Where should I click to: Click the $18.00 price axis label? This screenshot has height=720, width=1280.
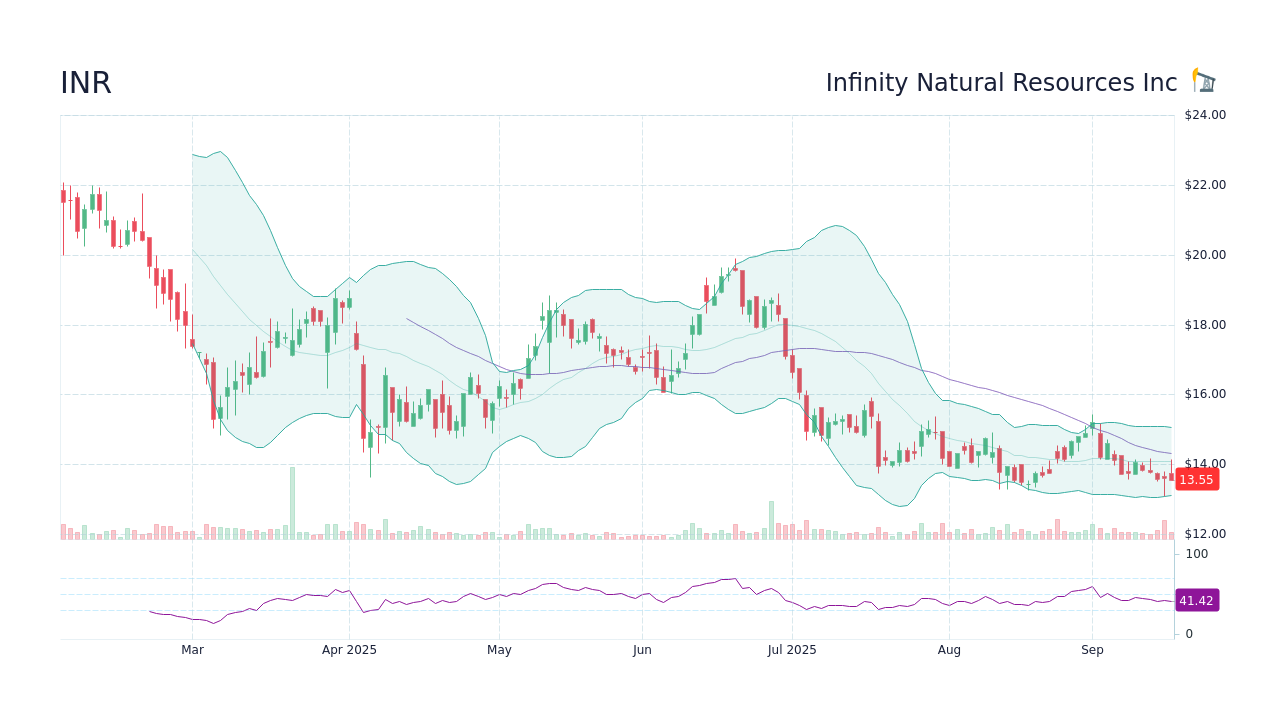[x=1205, y=324]
